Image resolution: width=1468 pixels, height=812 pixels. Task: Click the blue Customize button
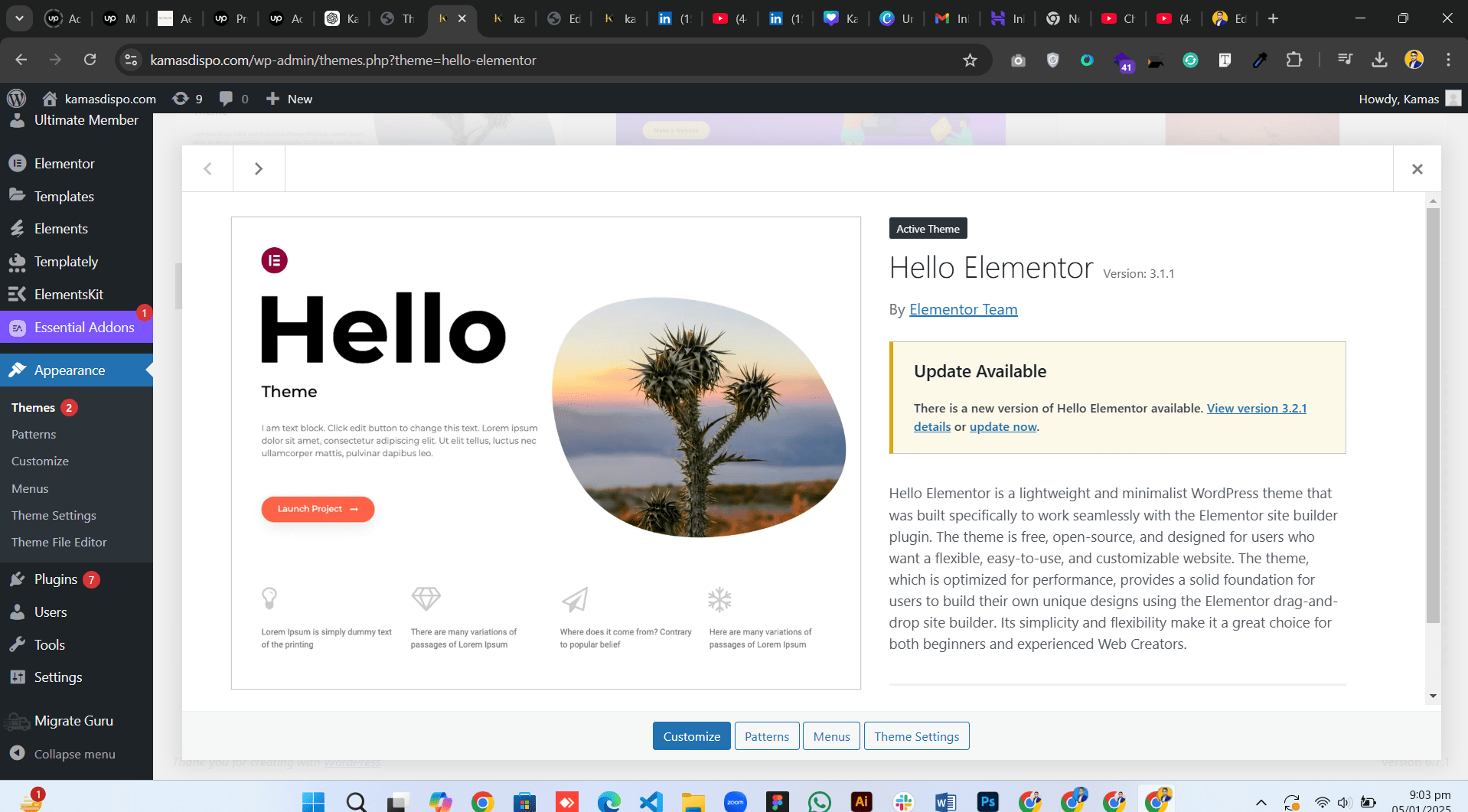point(691,736)
